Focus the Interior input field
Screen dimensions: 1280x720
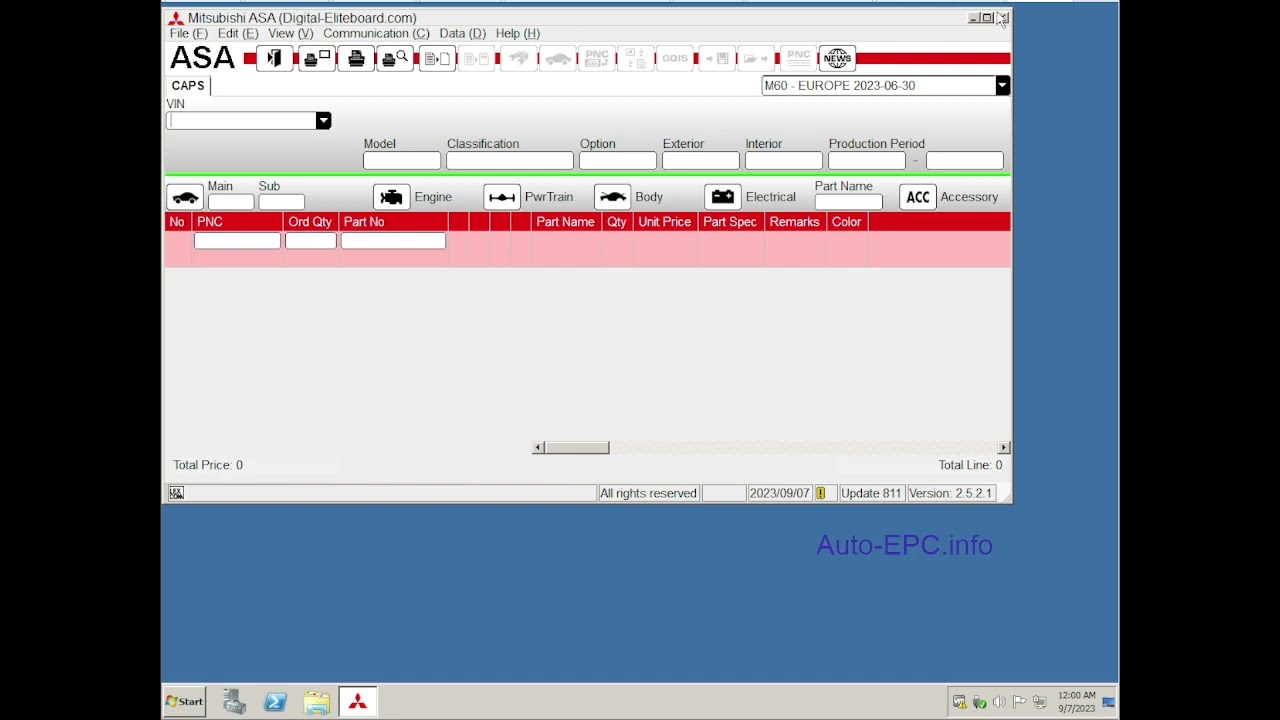tap(784, 161)
